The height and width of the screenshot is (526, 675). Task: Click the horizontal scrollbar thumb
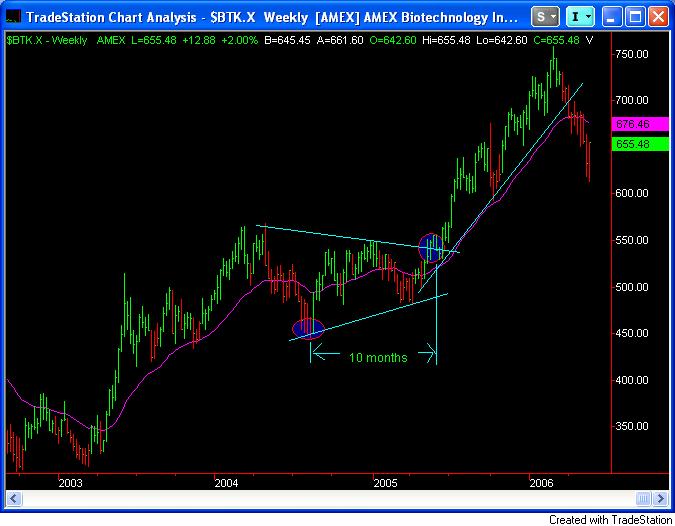click(644, 498)
